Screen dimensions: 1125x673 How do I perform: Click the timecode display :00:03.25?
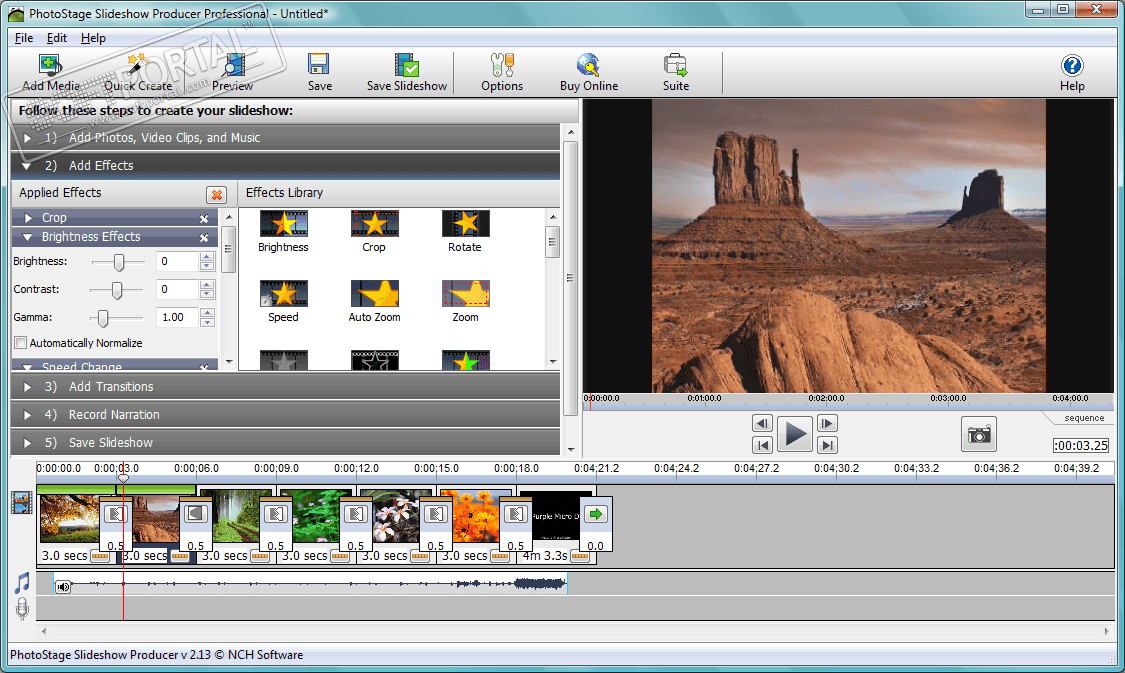coord(1081,446)
